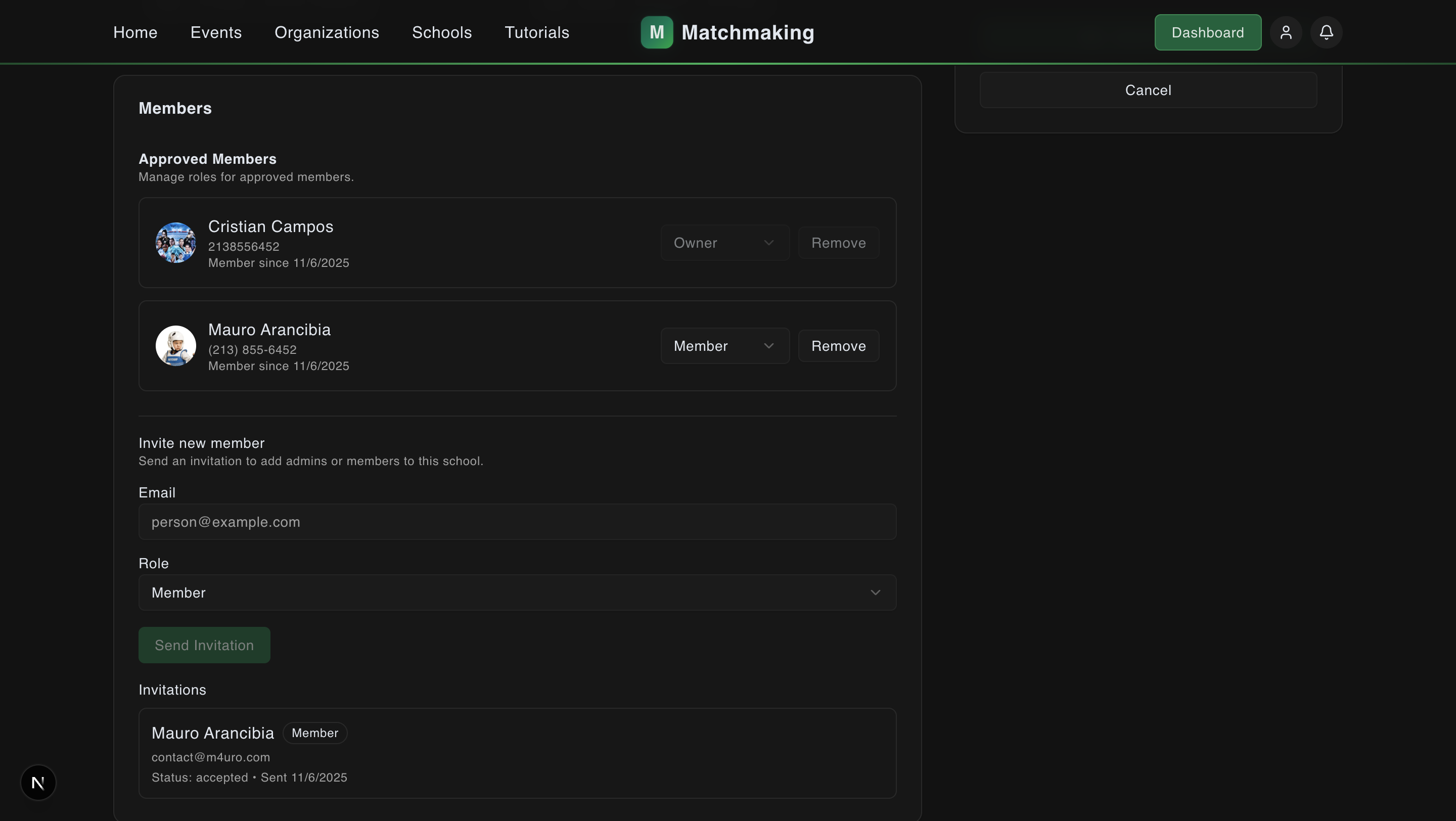The image size is (1456, 821).
Task: Click the Invite new member heading
Action: pos(201,443)
